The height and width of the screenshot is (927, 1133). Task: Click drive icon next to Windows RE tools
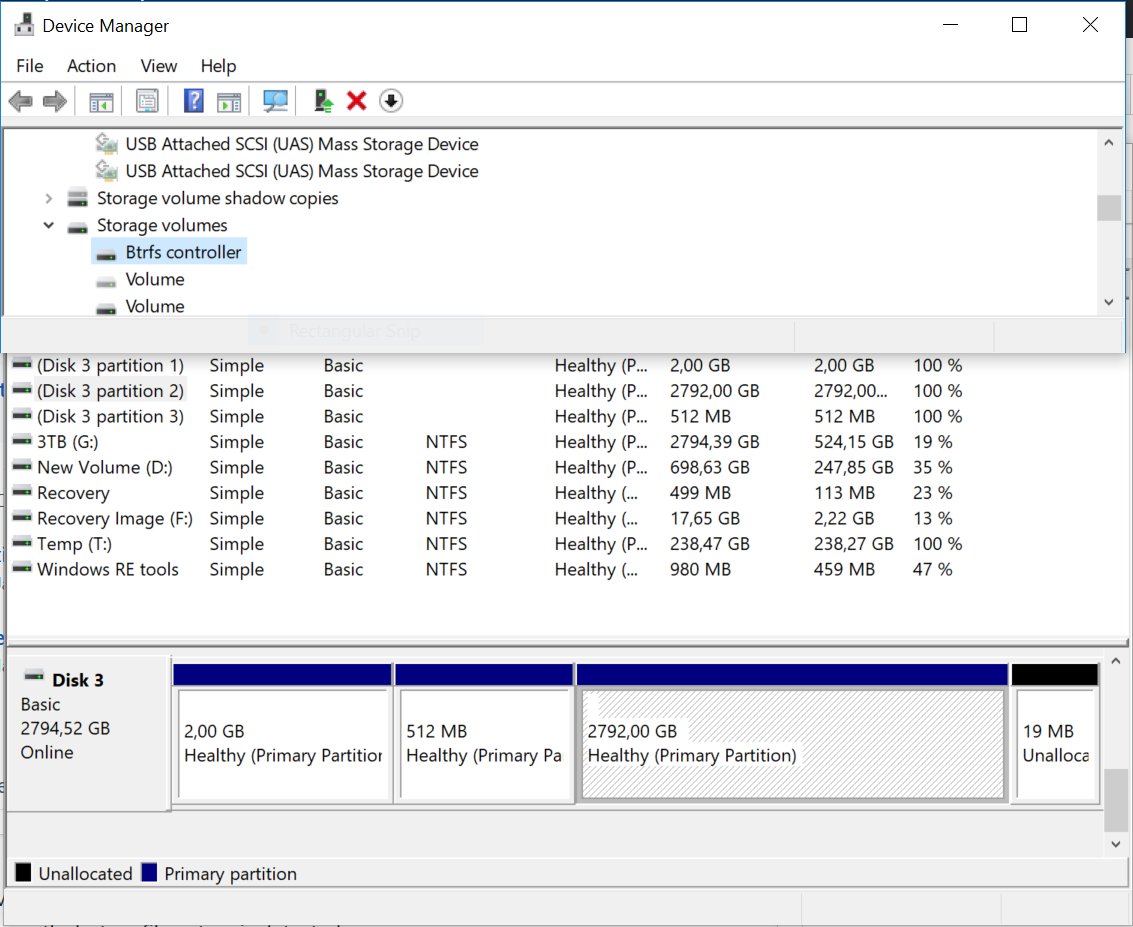pos(22,568)
